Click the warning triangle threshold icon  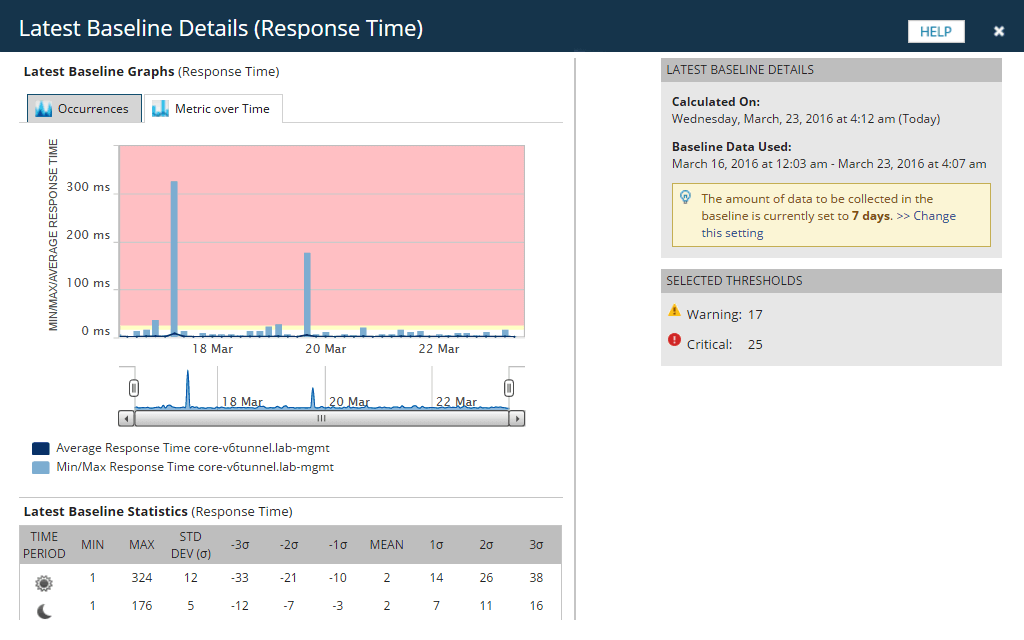675,311
